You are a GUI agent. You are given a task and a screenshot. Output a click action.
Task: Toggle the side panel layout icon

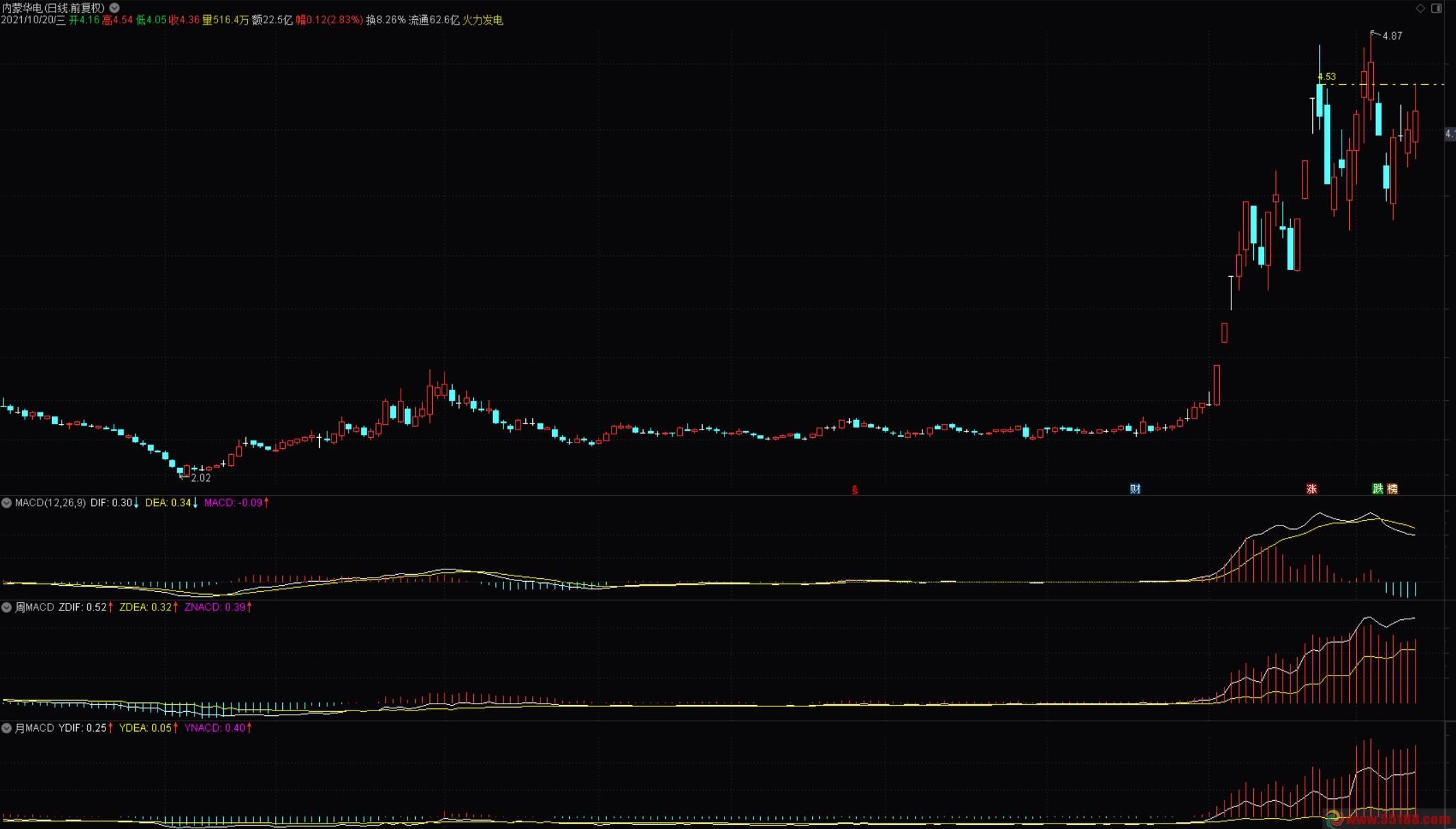point(1436,8)
